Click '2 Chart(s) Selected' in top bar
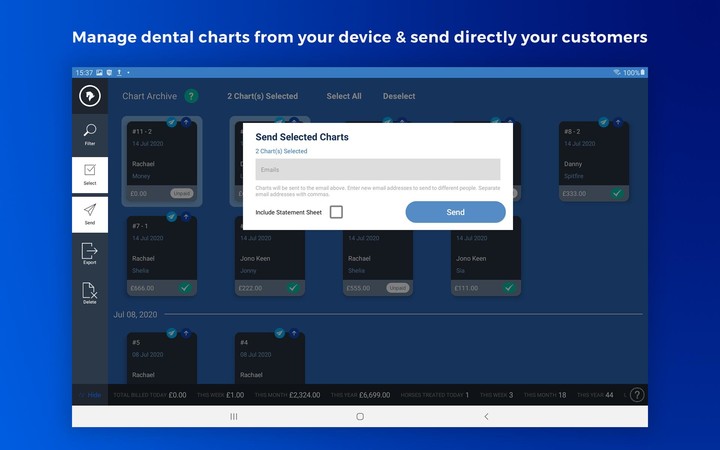This screenshot has width=720, height=450. [263, 96]
